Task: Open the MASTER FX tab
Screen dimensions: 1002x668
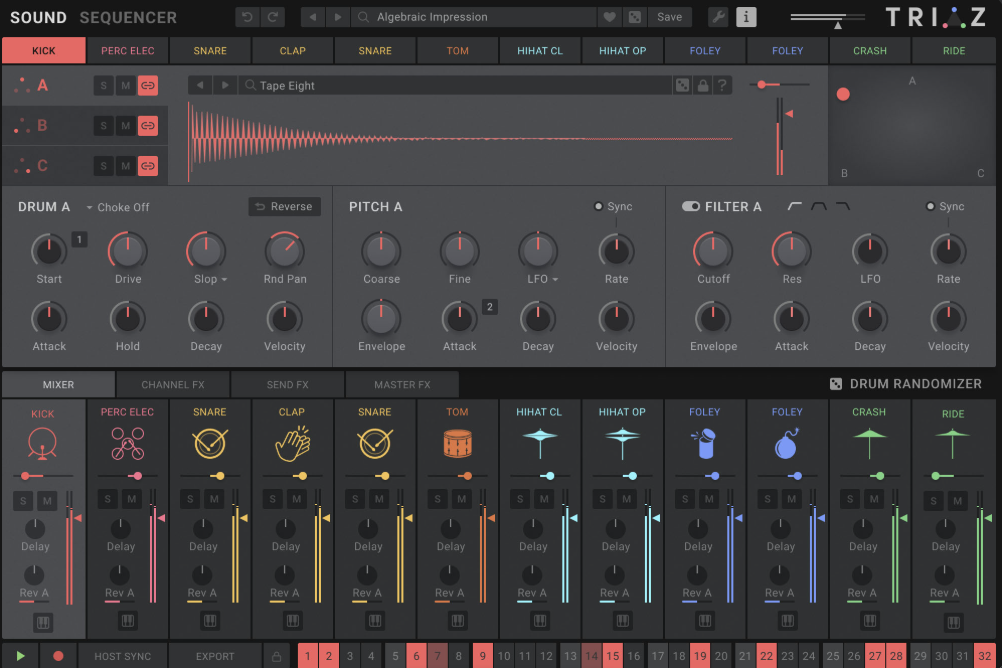Action: pos(402,385)
